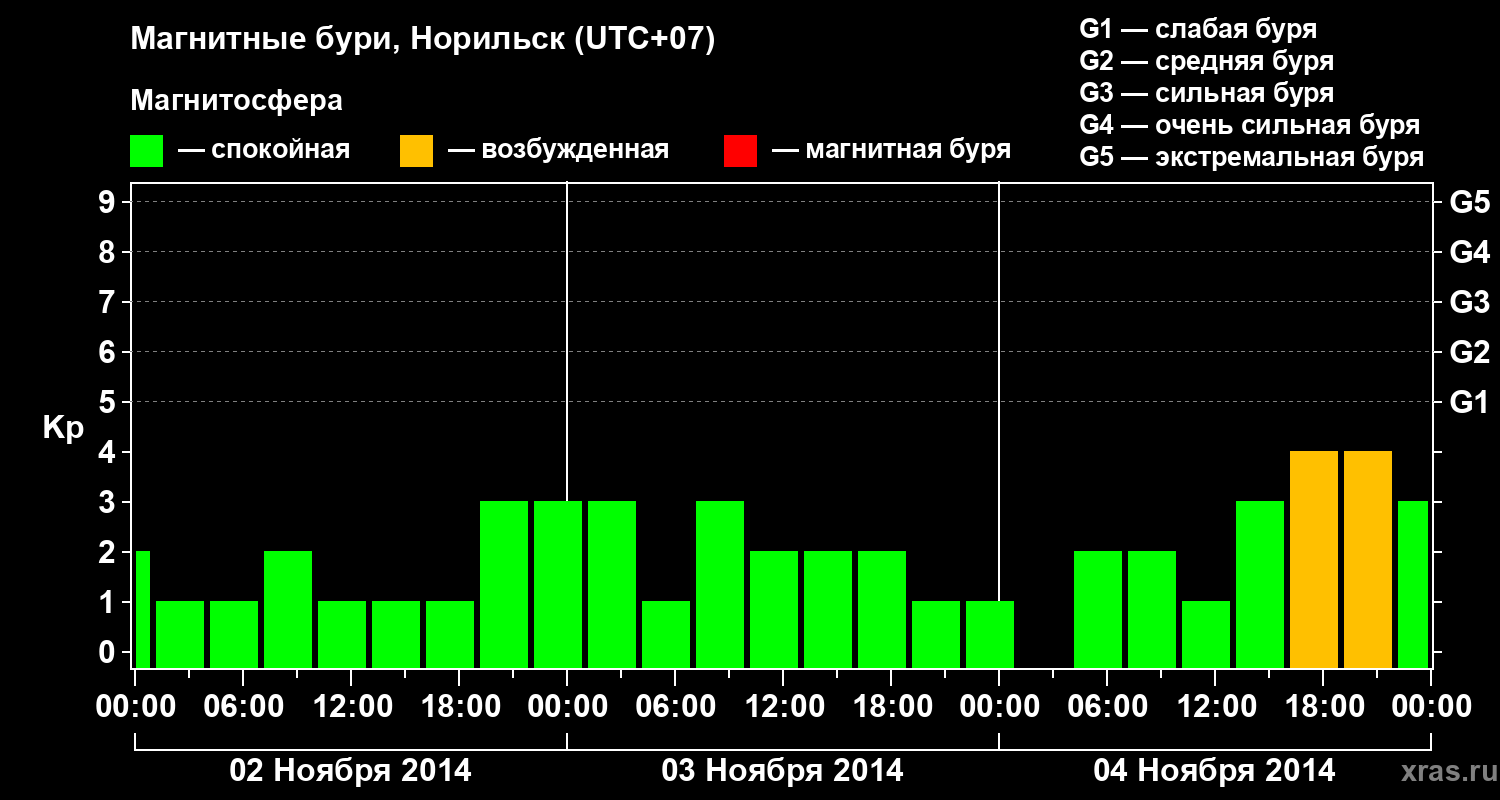
Task: Click the right-axis 'G2' scale label
Action: coord(1469,352)
